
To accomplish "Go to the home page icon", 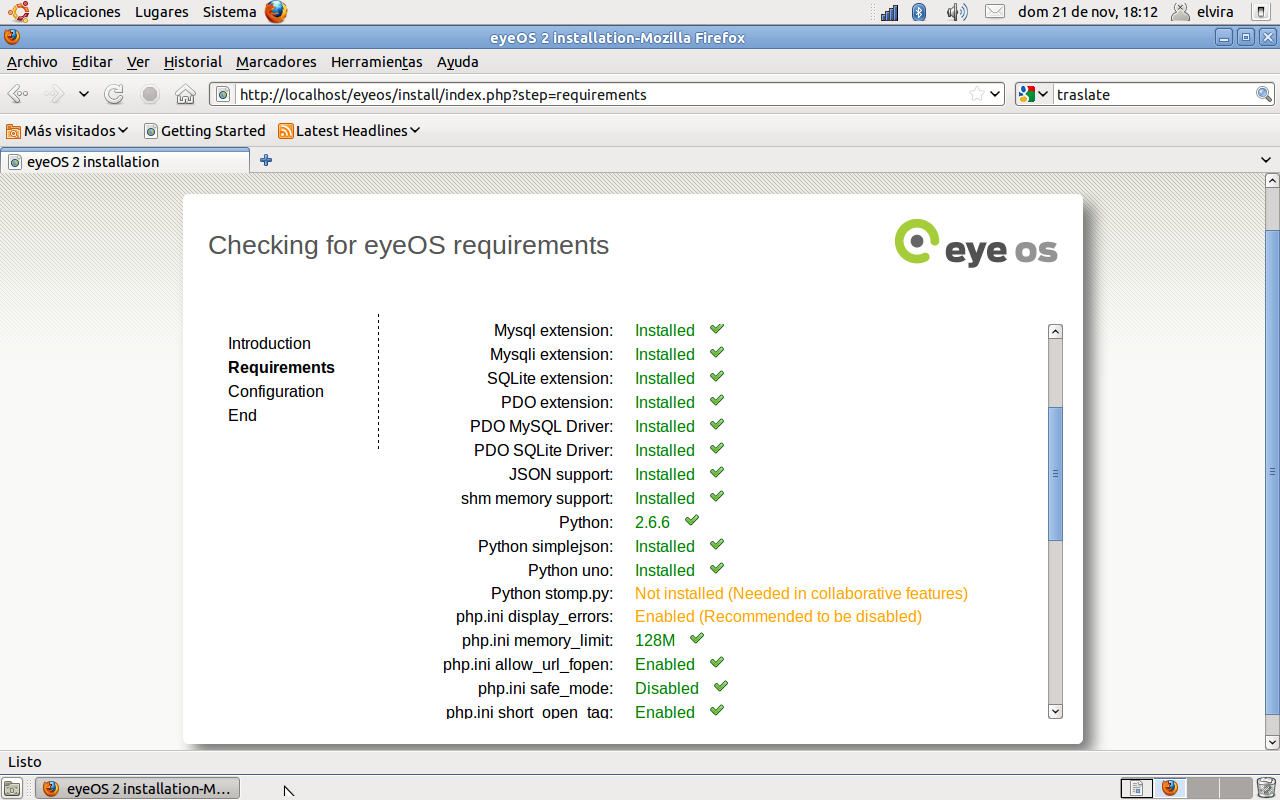I will [185, 94].
